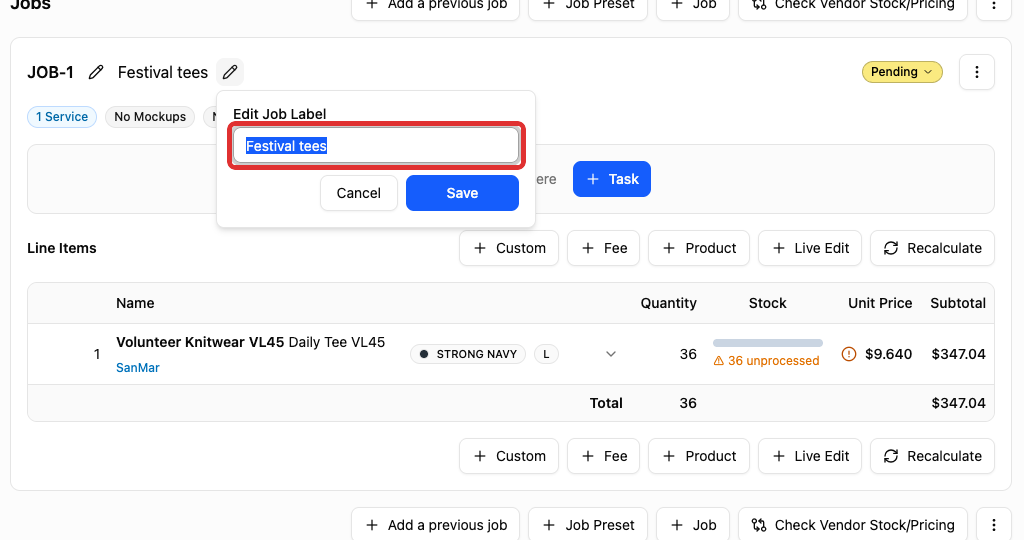Open the Pending status dropdown
The width and height of the screenshot is (1024, 540).
(902, 72)
